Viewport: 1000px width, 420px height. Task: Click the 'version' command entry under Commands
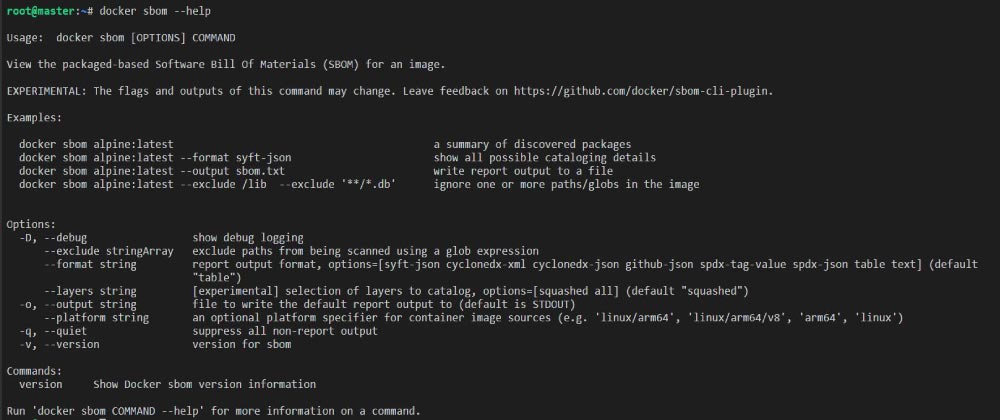(41, 384)
